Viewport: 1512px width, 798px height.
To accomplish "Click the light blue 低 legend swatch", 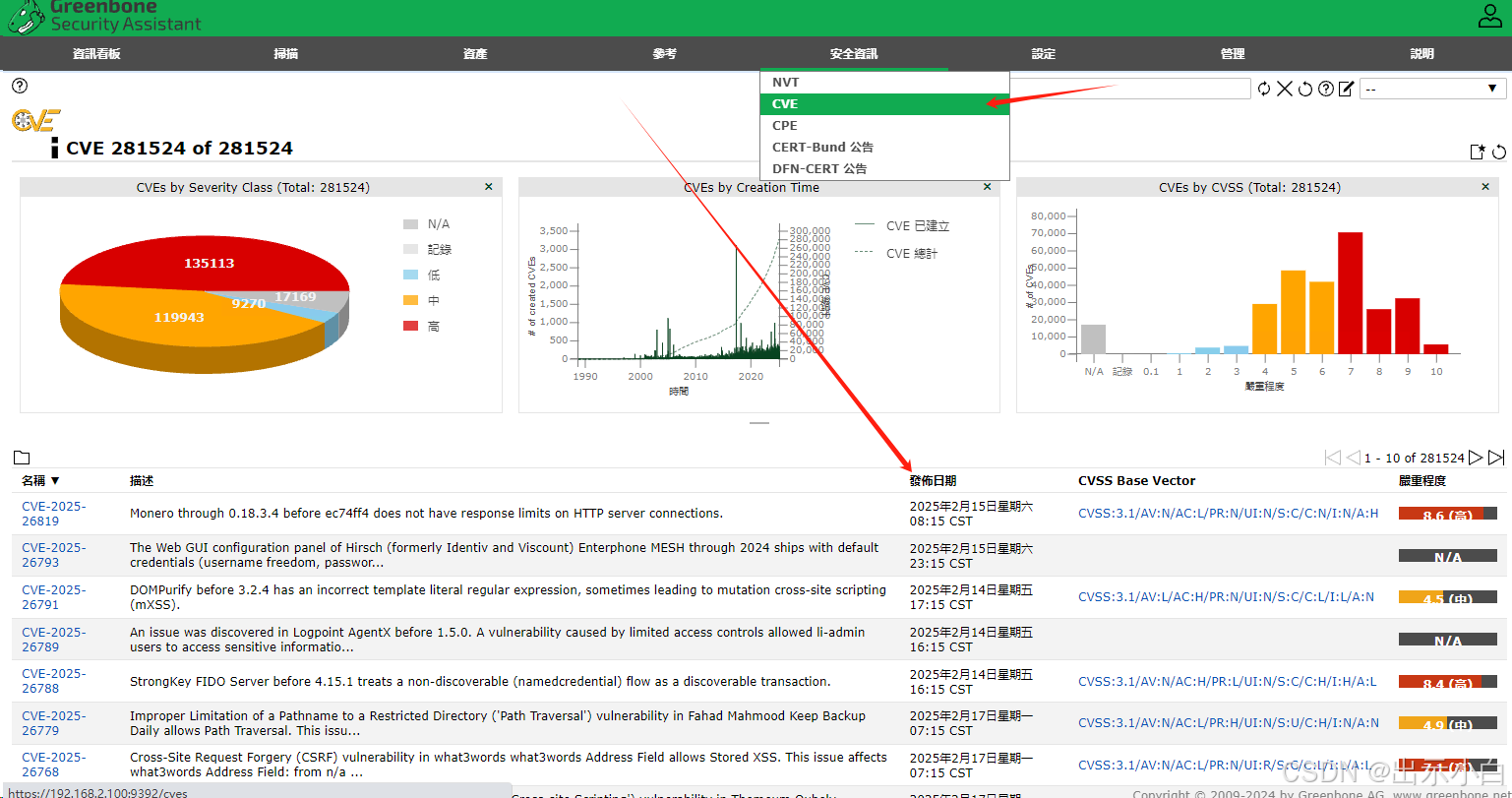I will (411, 275).
